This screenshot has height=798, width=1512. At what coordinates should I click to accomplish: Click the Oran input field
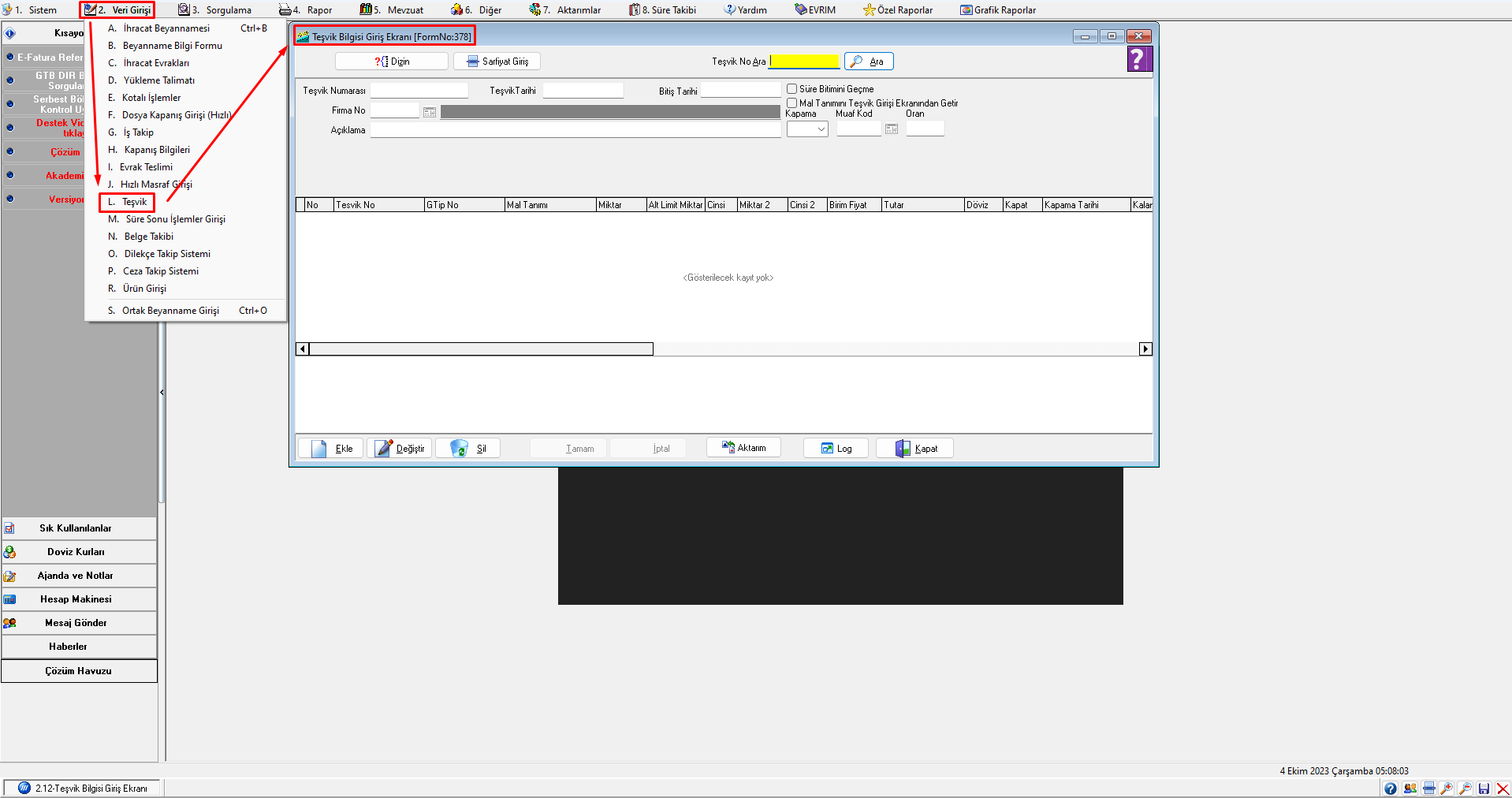point(925,129)
